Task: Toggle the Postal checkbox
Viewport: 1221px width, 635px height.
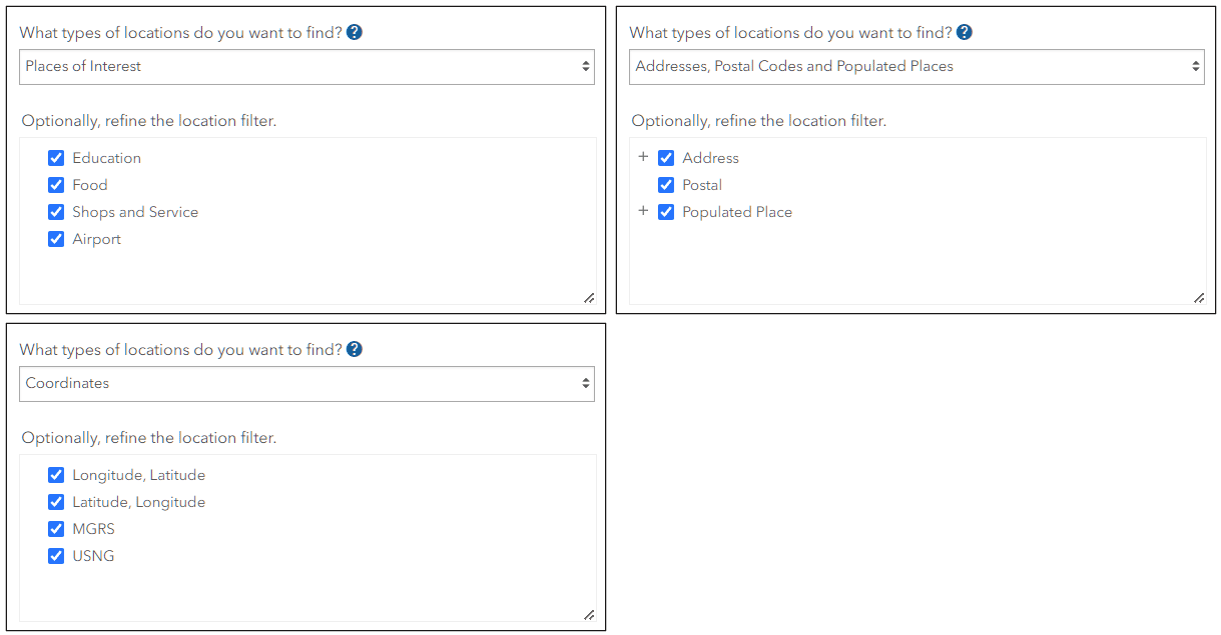Action: tap(666, 185)
